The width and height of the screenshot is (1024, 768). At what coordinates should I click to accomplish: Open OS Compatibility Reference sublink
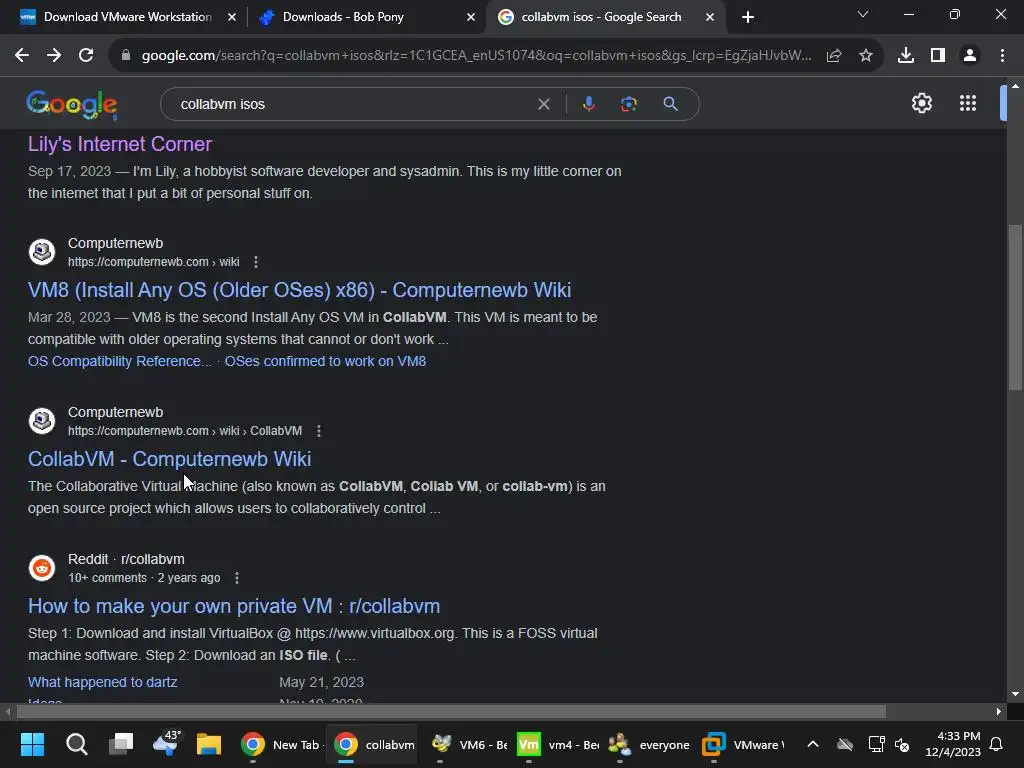pos(120,361)
